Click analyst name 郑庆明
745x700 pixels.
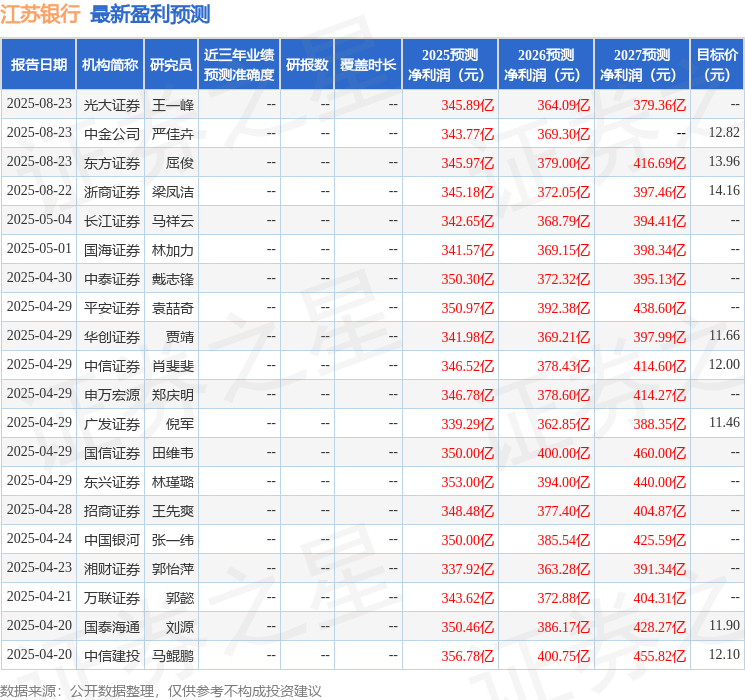click(x=172, y=394)
